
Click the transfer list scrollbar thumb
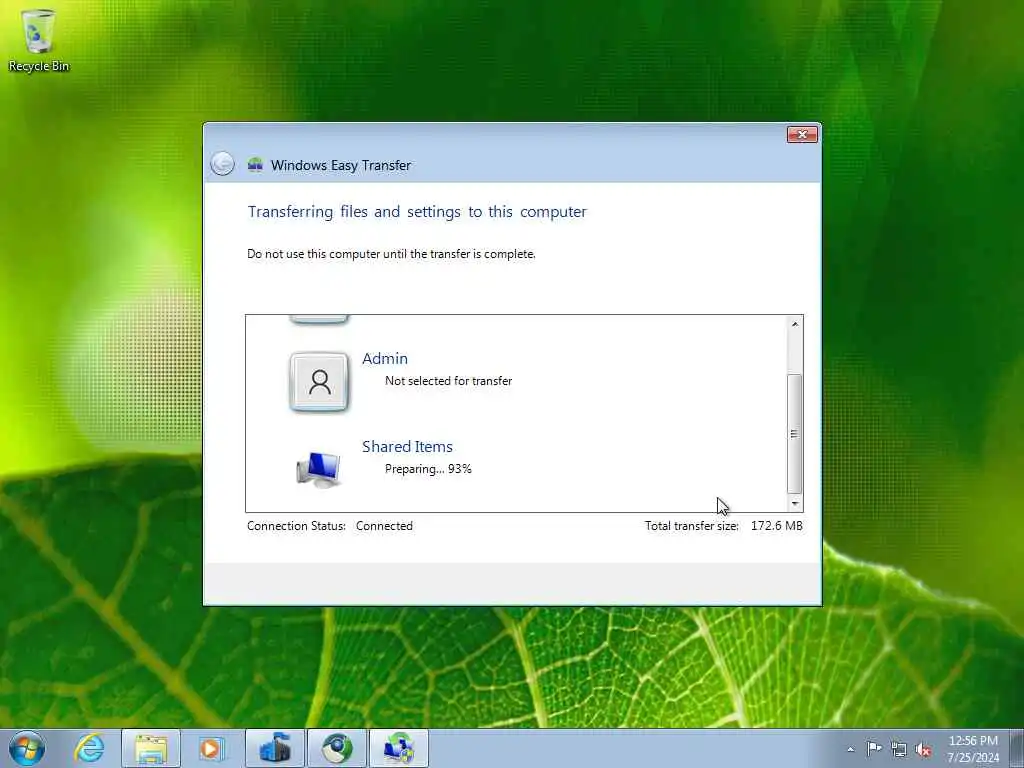coord(795,434)
